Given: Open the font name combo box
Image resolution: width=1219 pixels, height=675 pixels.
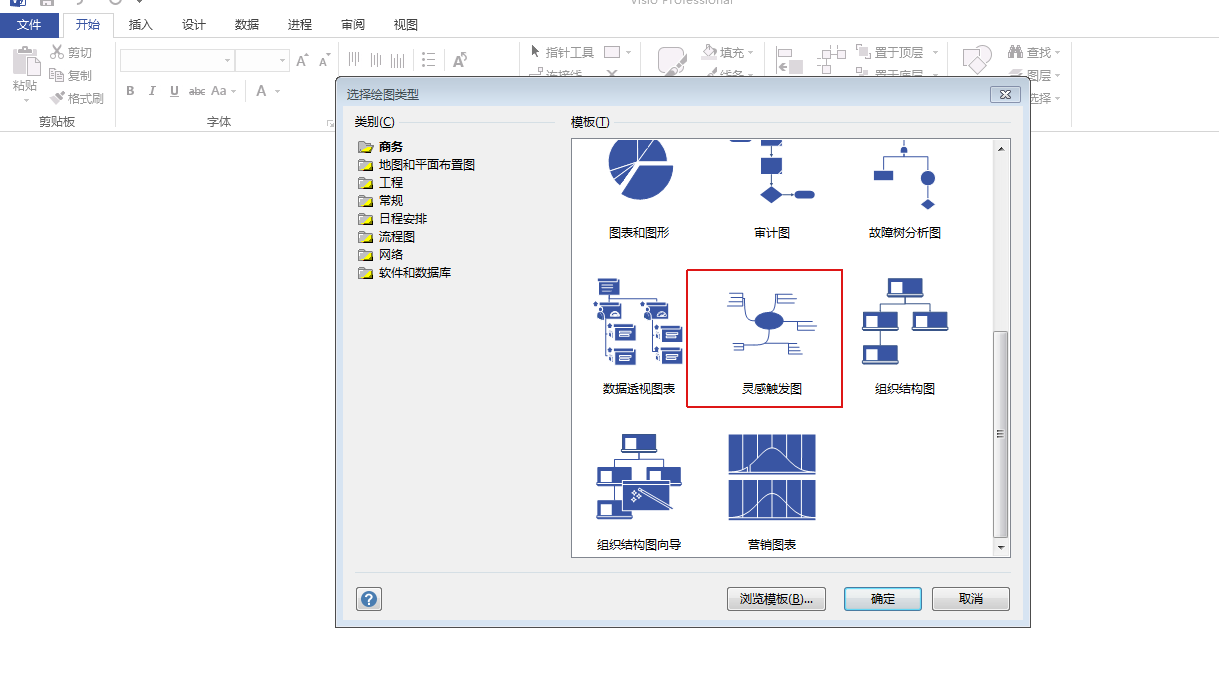Looking at the screenshot, I should click(x=177, y=61).
